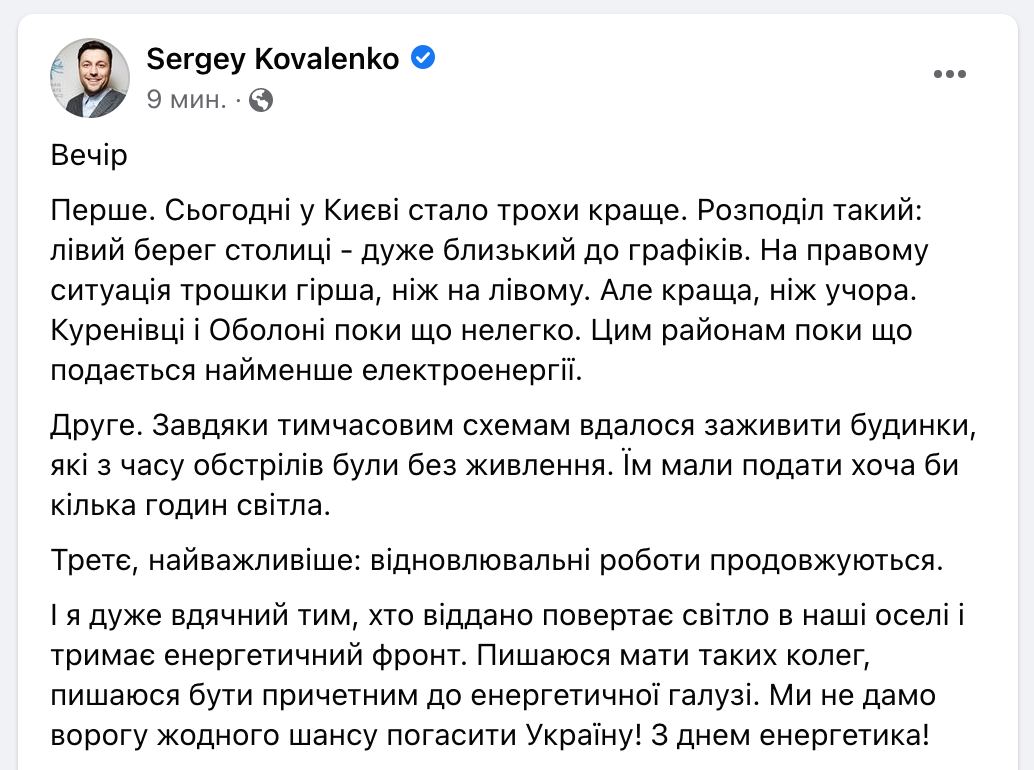
Task: Click the text line beginning "лівий берег столиці"
Action: click(488, 249)
